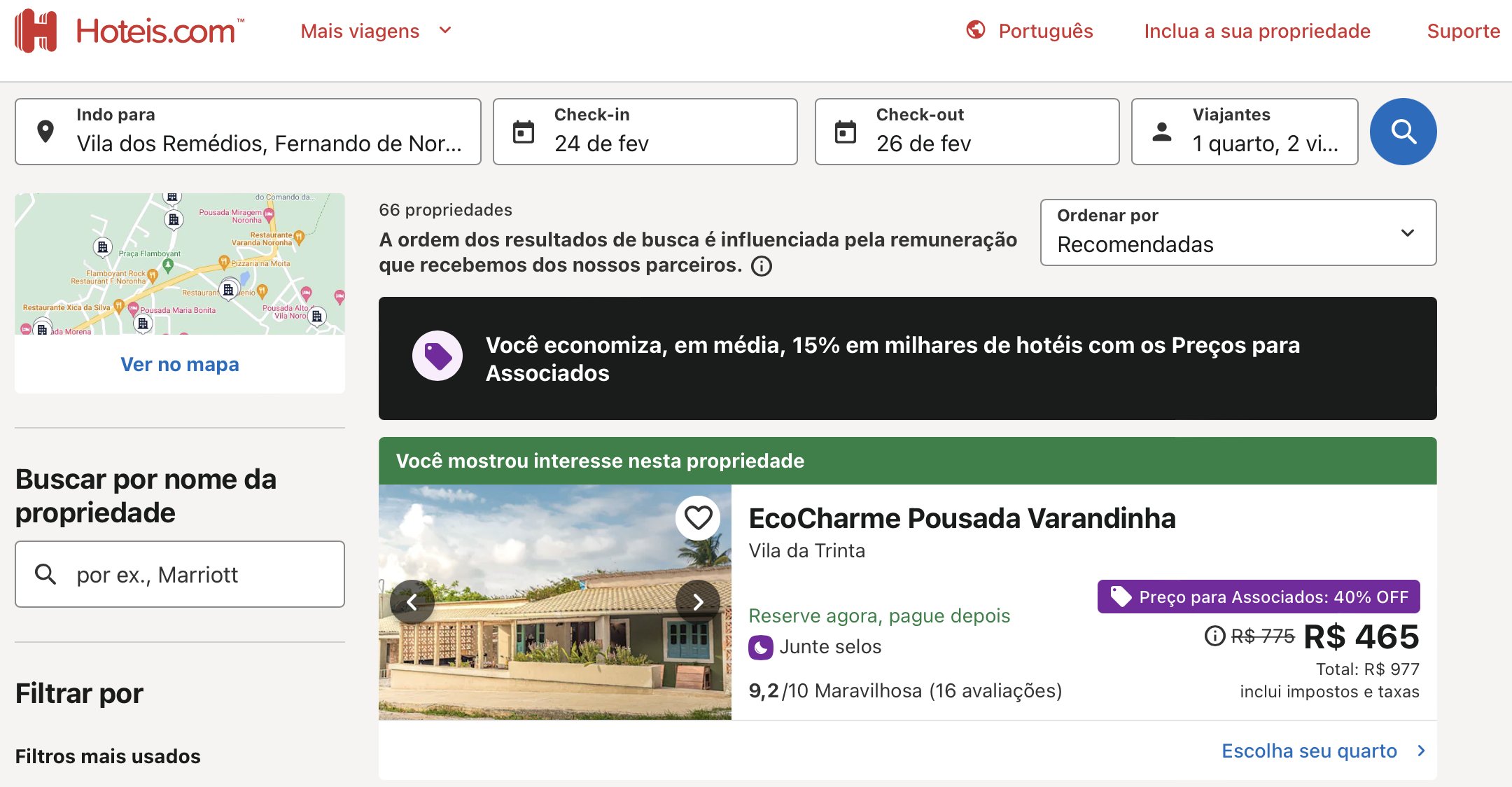Save EcoCharme Pousada Varandinha with heart icon
This screenshot has height=787, width=1512.
coord(698,518)
